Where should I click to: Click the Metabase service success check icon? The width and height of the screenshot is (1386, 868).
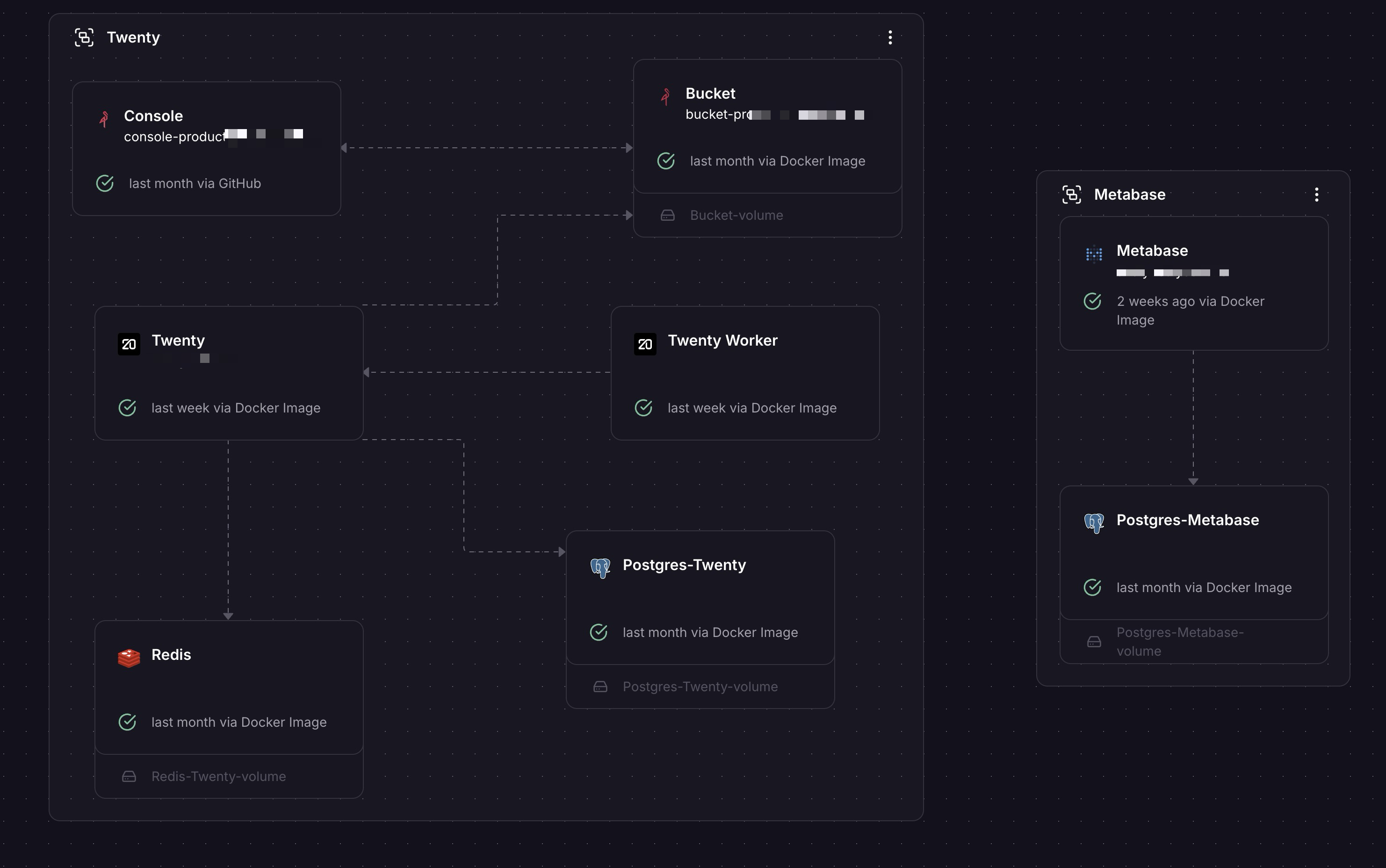click(x=1092, y=301)
